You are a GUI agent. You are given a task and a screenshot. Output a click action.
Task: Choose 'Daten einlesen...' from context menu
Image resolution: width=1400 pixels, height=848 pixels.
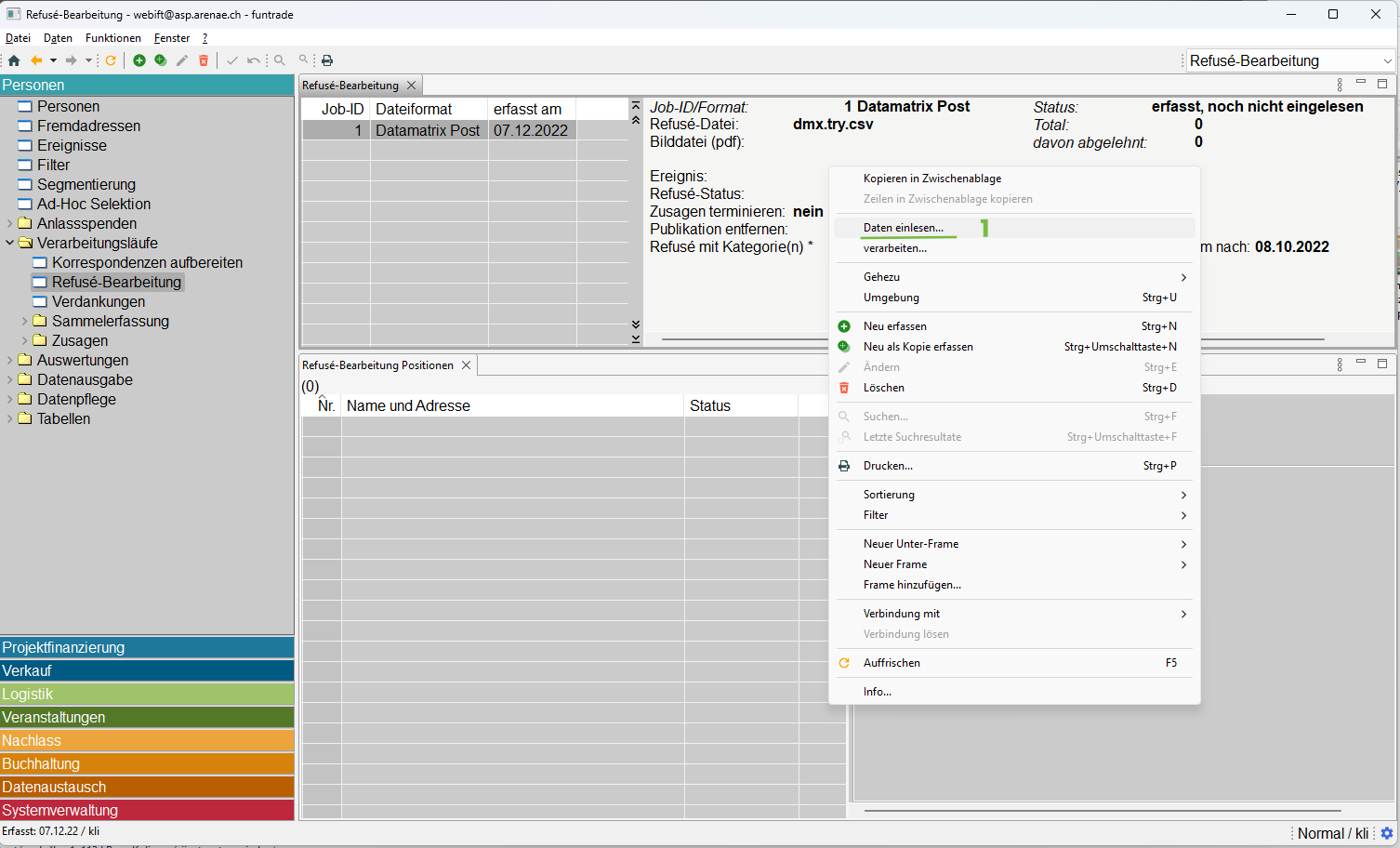pyautogui.click(x=903, y=228)
